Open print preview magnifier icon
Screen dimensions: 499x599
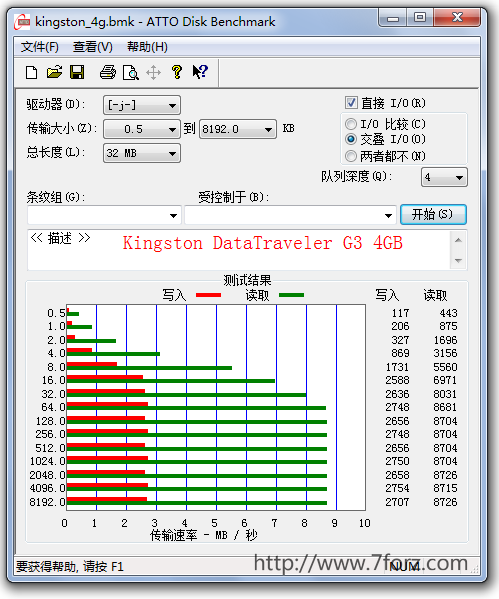tap(131, 72)
